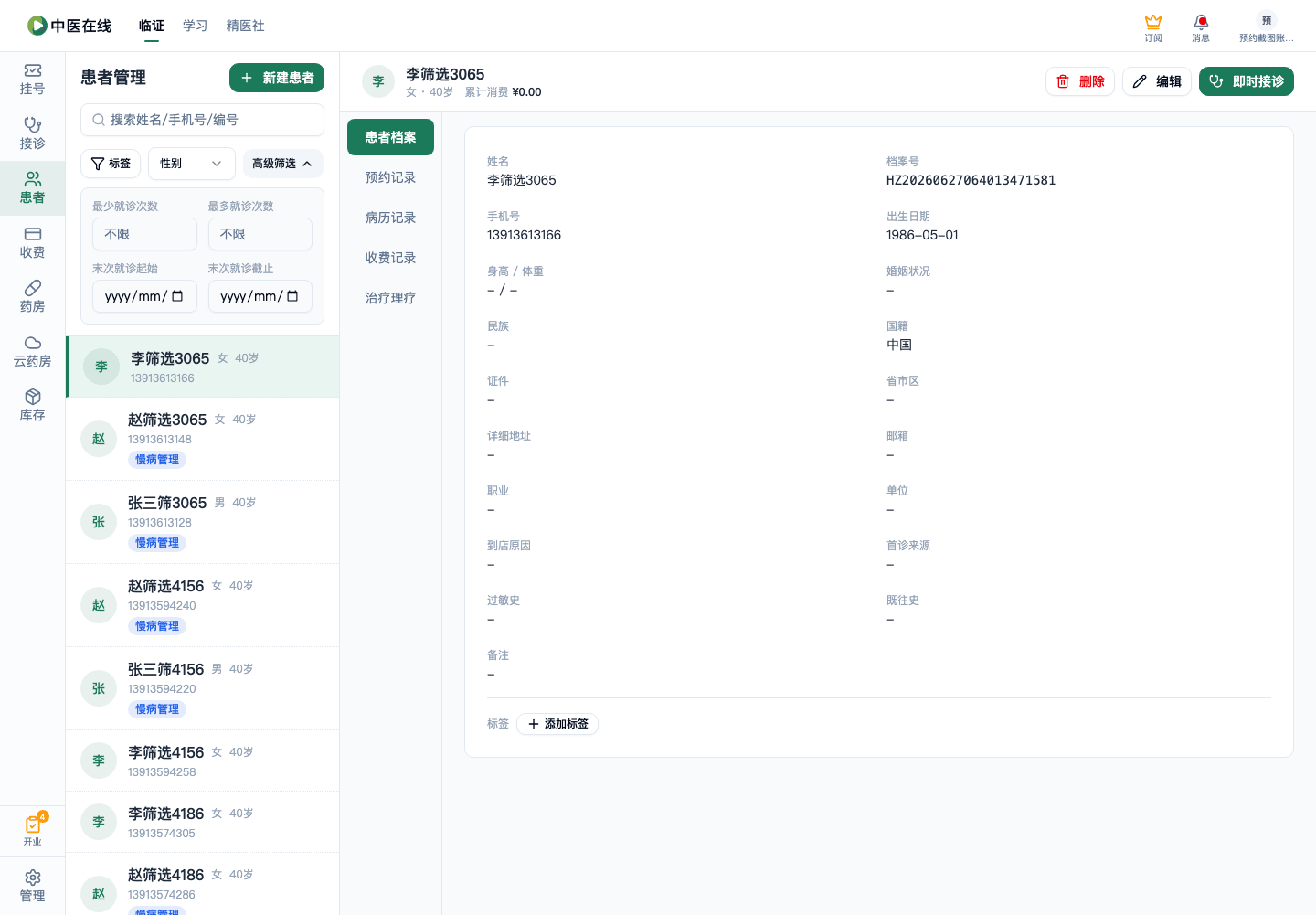
Task: Click the 编辑 edit button
Action: coord(1157,81)
